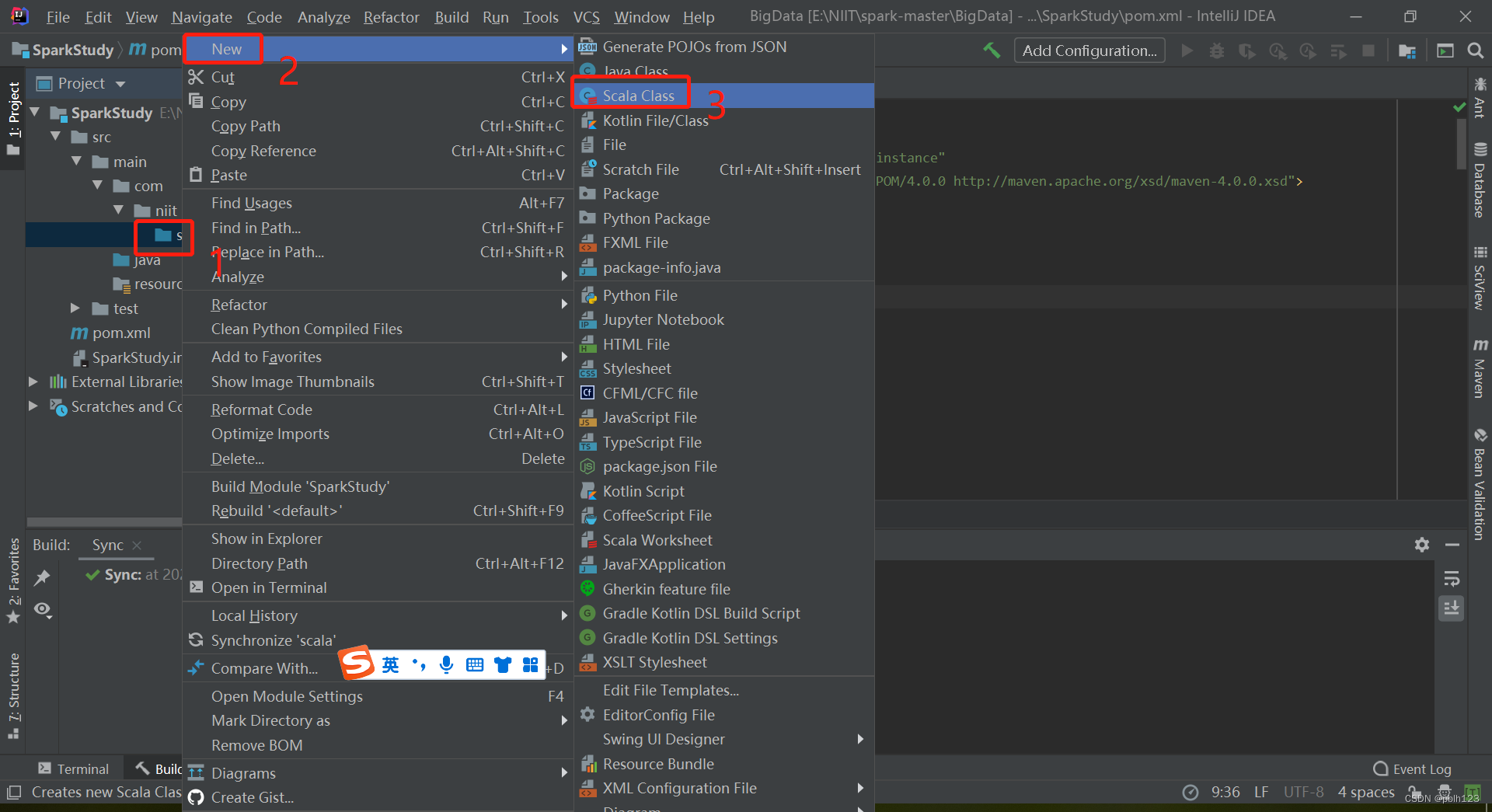The image size is (1492, 812).
Task: Expand the test folder node
Action: coord(75,308)
